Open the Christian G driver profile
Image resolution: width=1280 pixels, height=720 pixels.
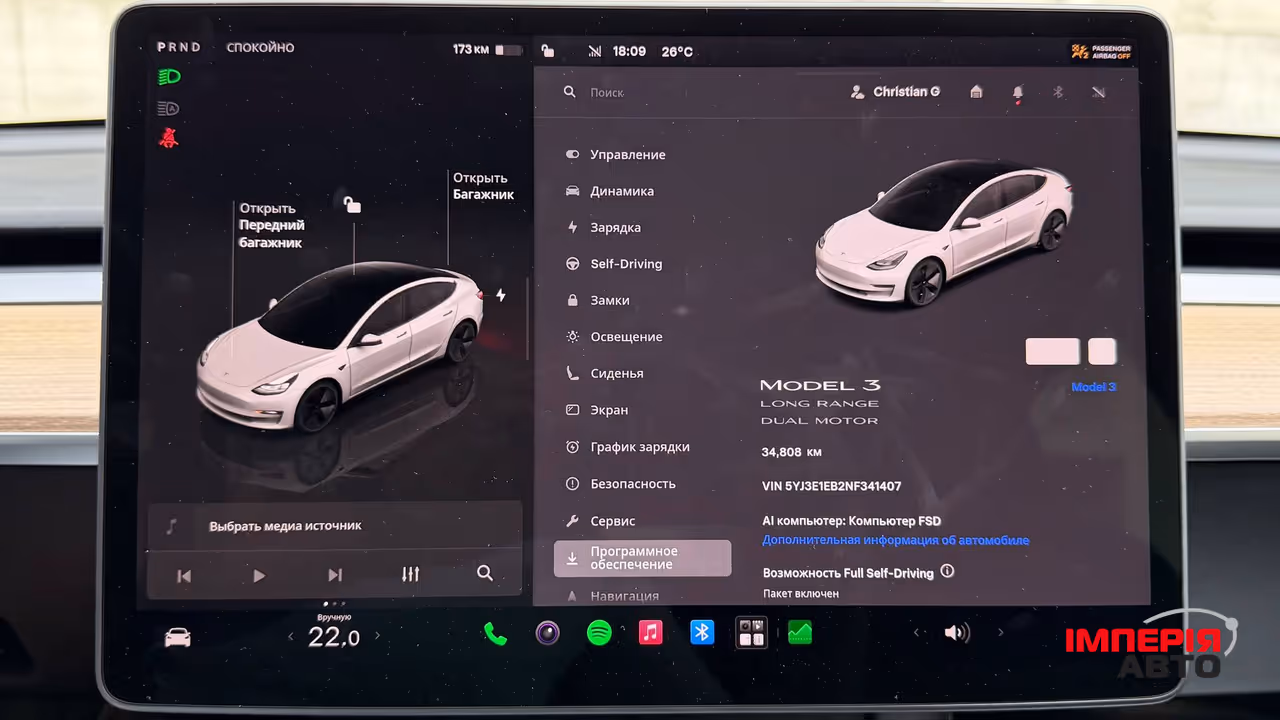pyautogui.click(x=895, y=92)
